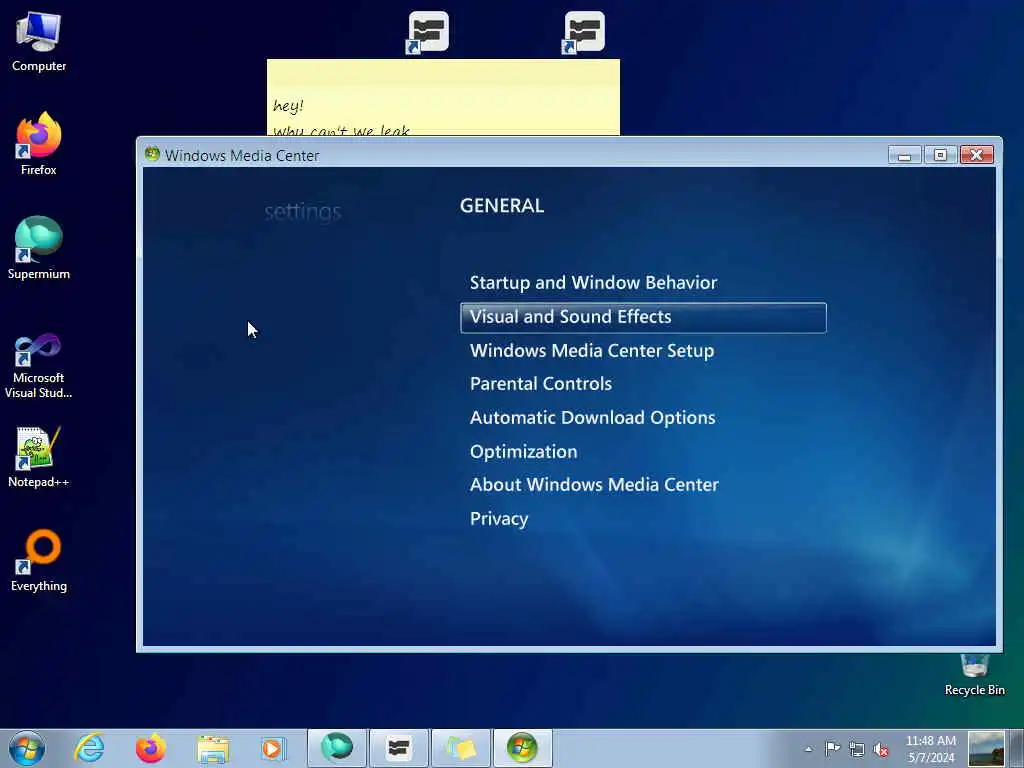Open Firefox desktop shortcut
This screenshot has width=1024, height=768.
[39, 144]
